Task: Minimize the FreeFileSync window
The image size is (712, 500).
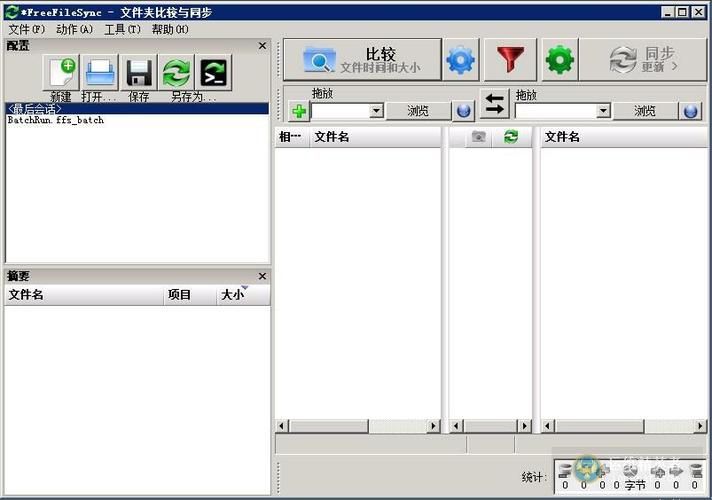Action: click(667, 12)
